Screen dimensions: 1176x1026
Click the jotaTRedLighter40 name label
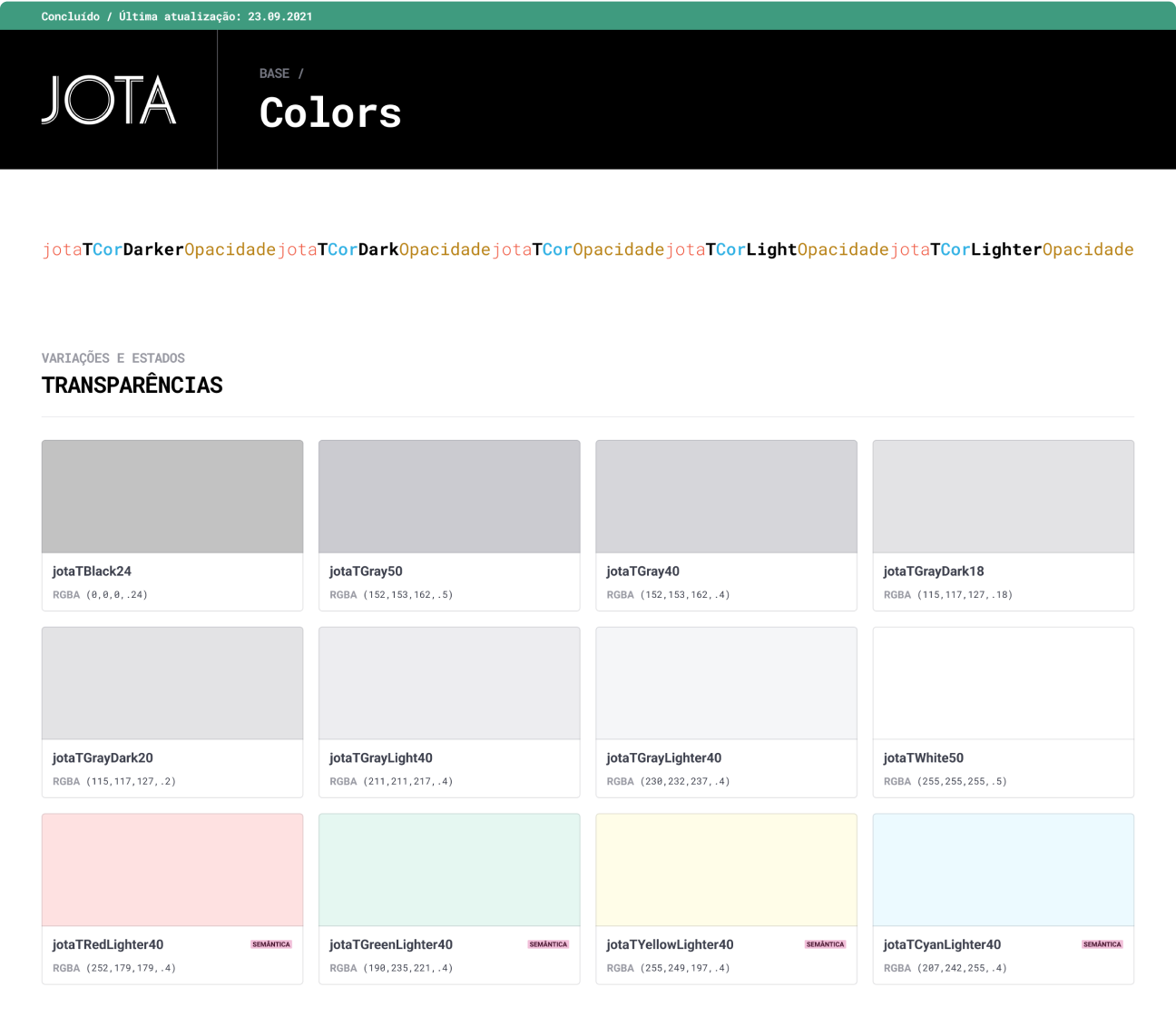pyautogui.click(x=108, y=945)
